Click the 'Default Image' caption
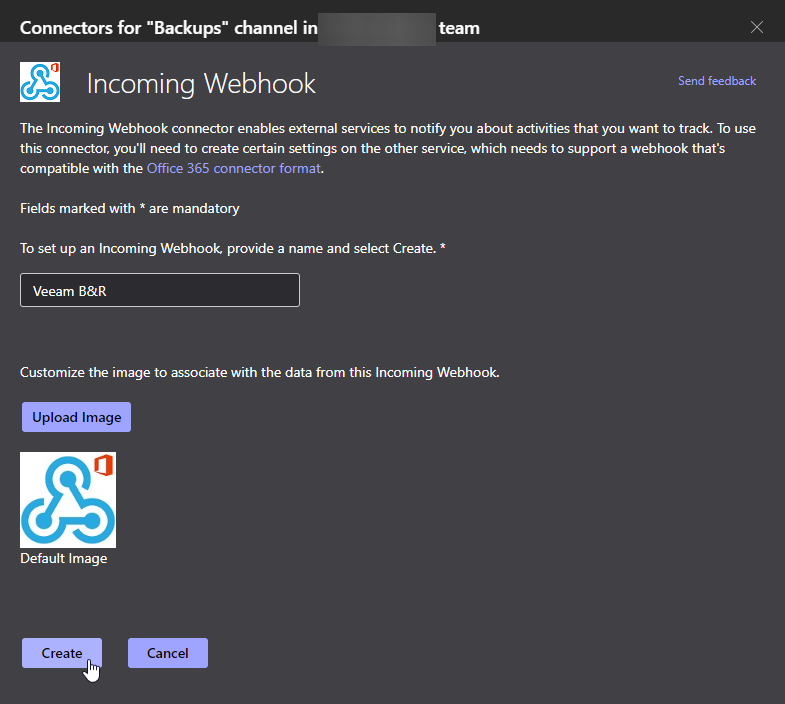The width and height of the screenshot is (785, 704). tap(64, 558)
